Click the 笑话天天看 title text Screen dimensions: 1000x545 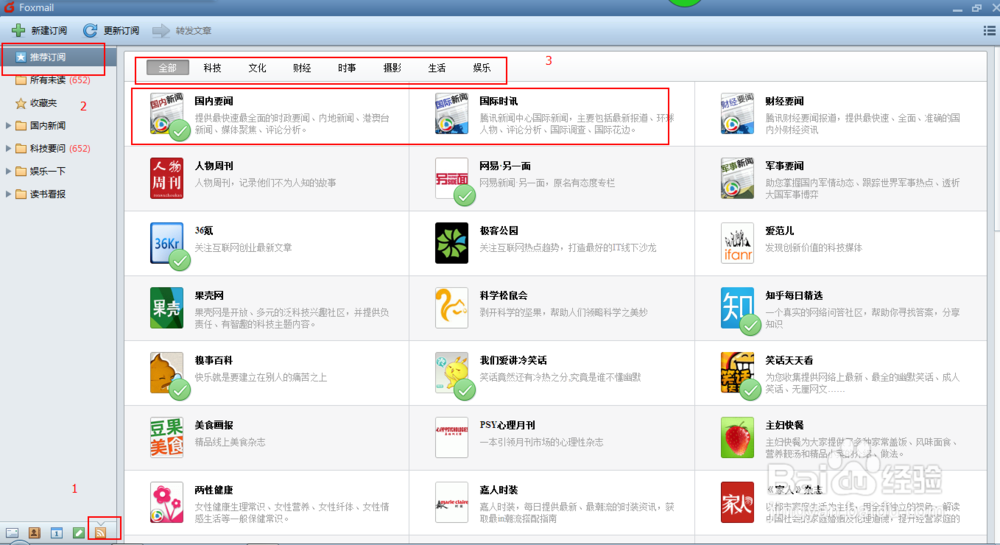(789, 360)
